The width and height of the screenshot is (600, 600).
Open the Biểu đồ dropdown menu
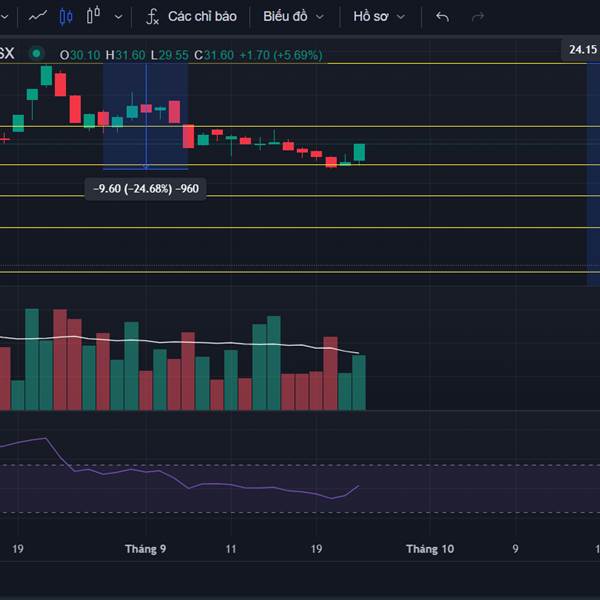(x=293, y=17)
